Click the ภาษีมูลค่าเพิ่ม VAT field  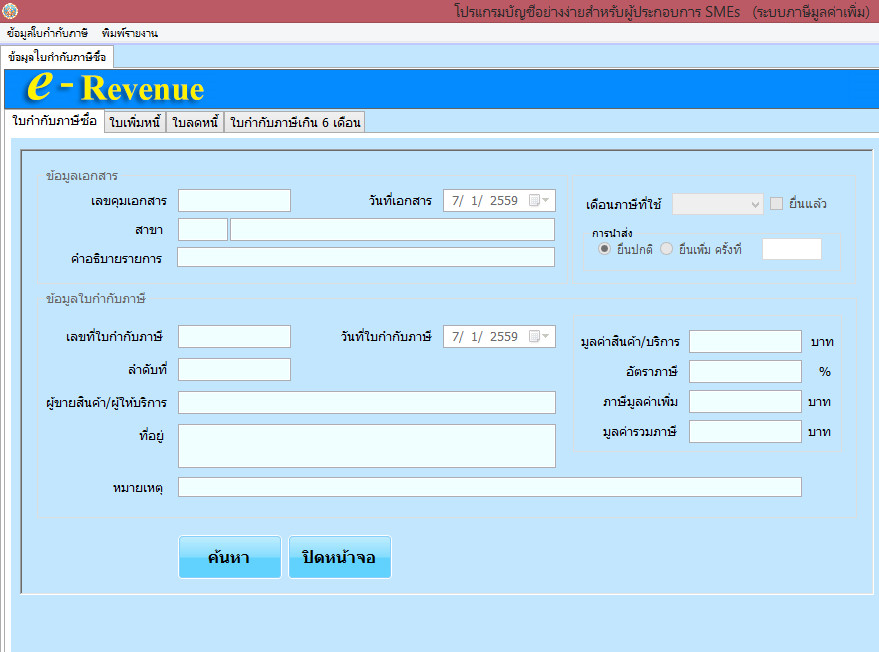tap(745, 401)
